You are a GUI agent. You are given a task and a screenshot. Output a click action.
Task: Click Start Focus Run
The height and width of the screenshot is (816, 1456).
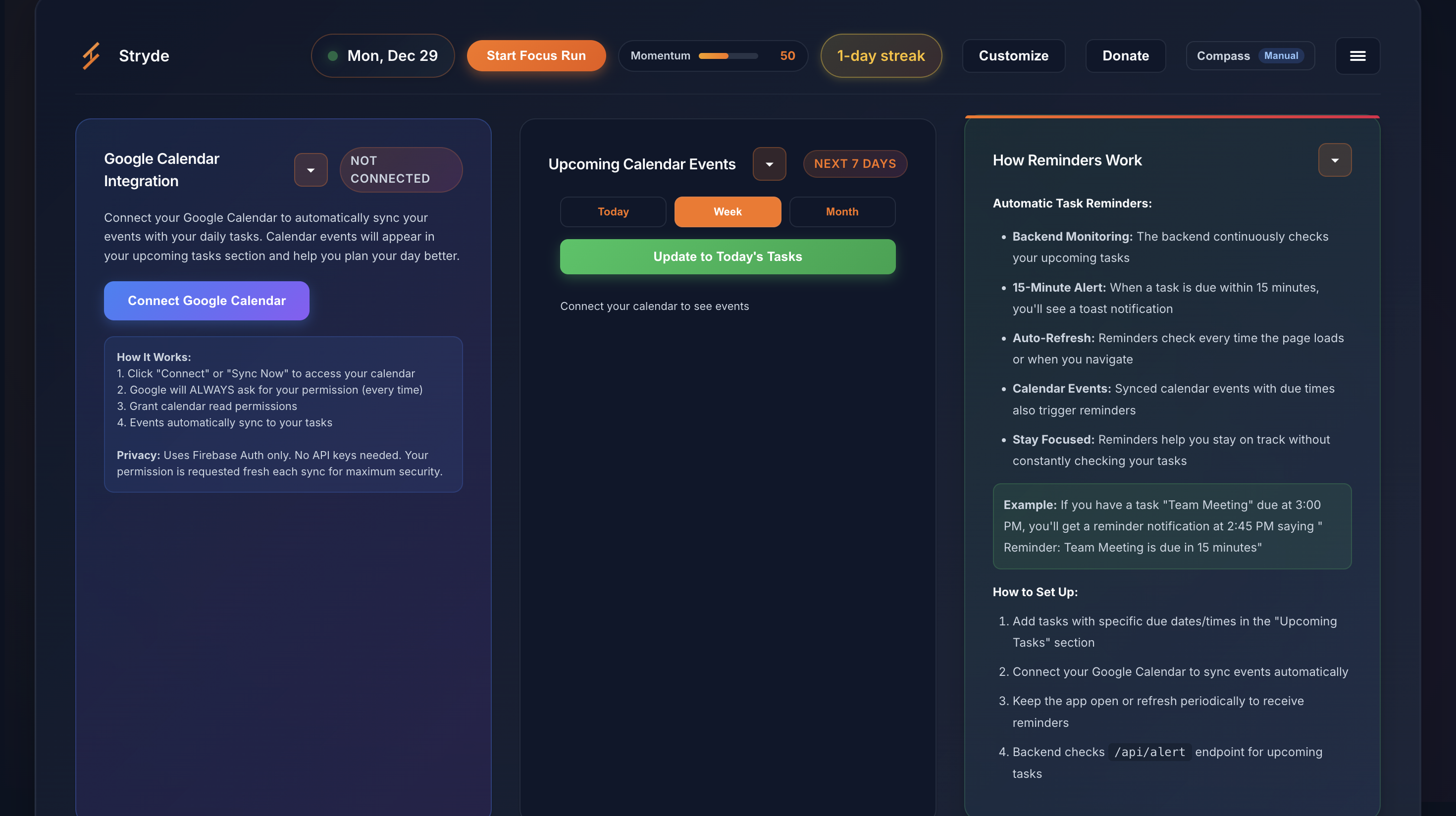tap(536, 55)
